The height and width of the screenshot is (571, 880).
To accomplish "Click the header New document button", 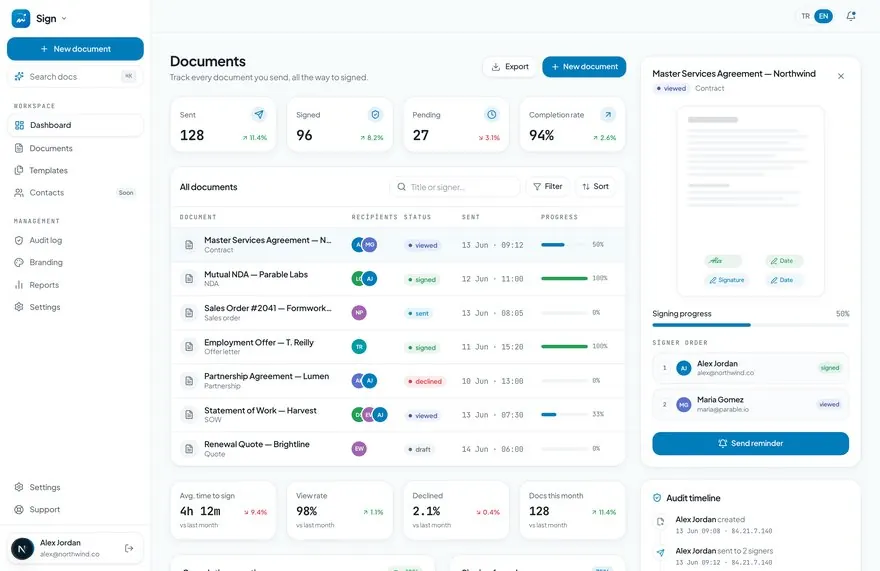I will (584, 67).
